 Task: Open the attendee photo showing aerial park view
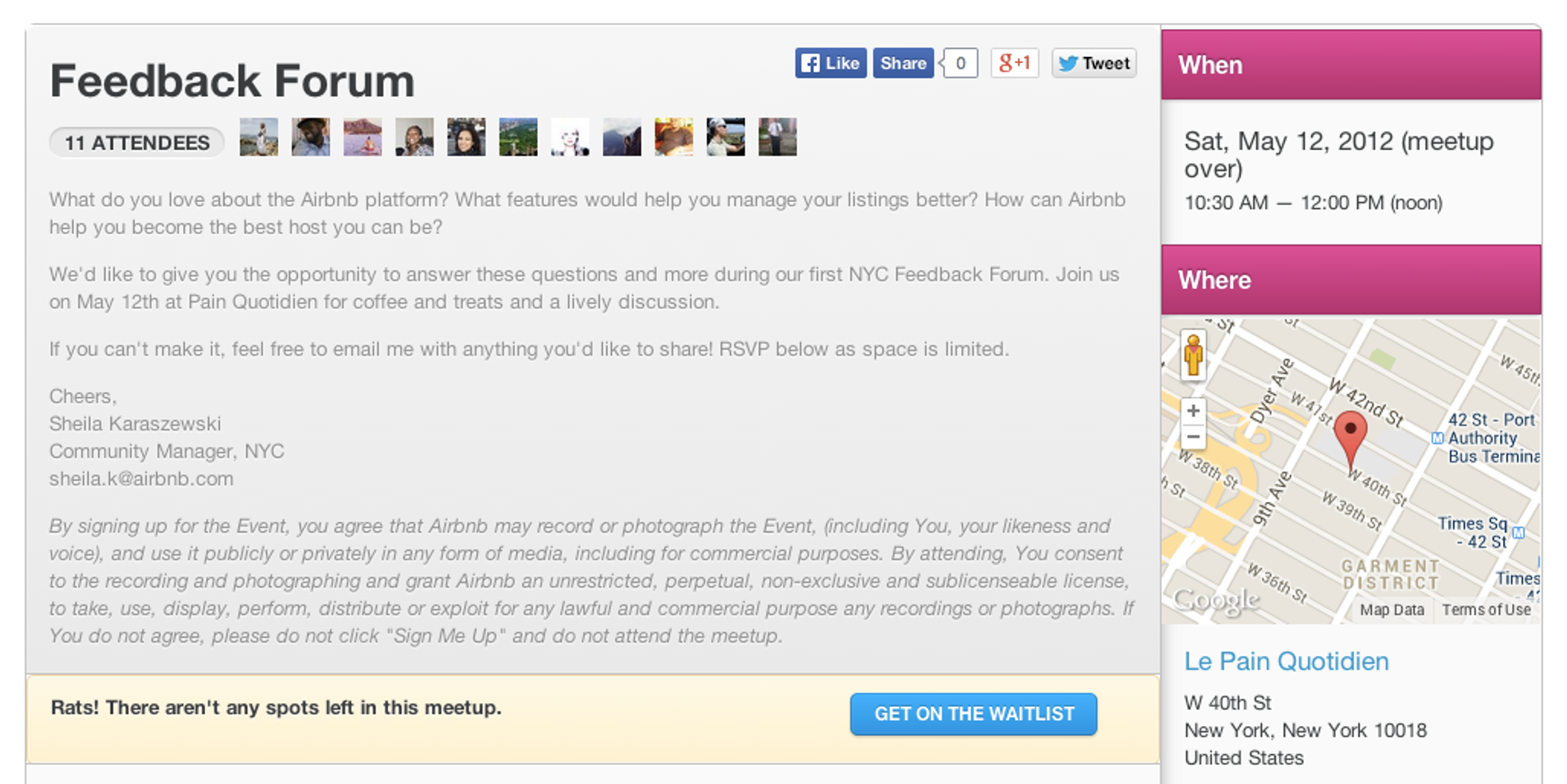point(518,137)
